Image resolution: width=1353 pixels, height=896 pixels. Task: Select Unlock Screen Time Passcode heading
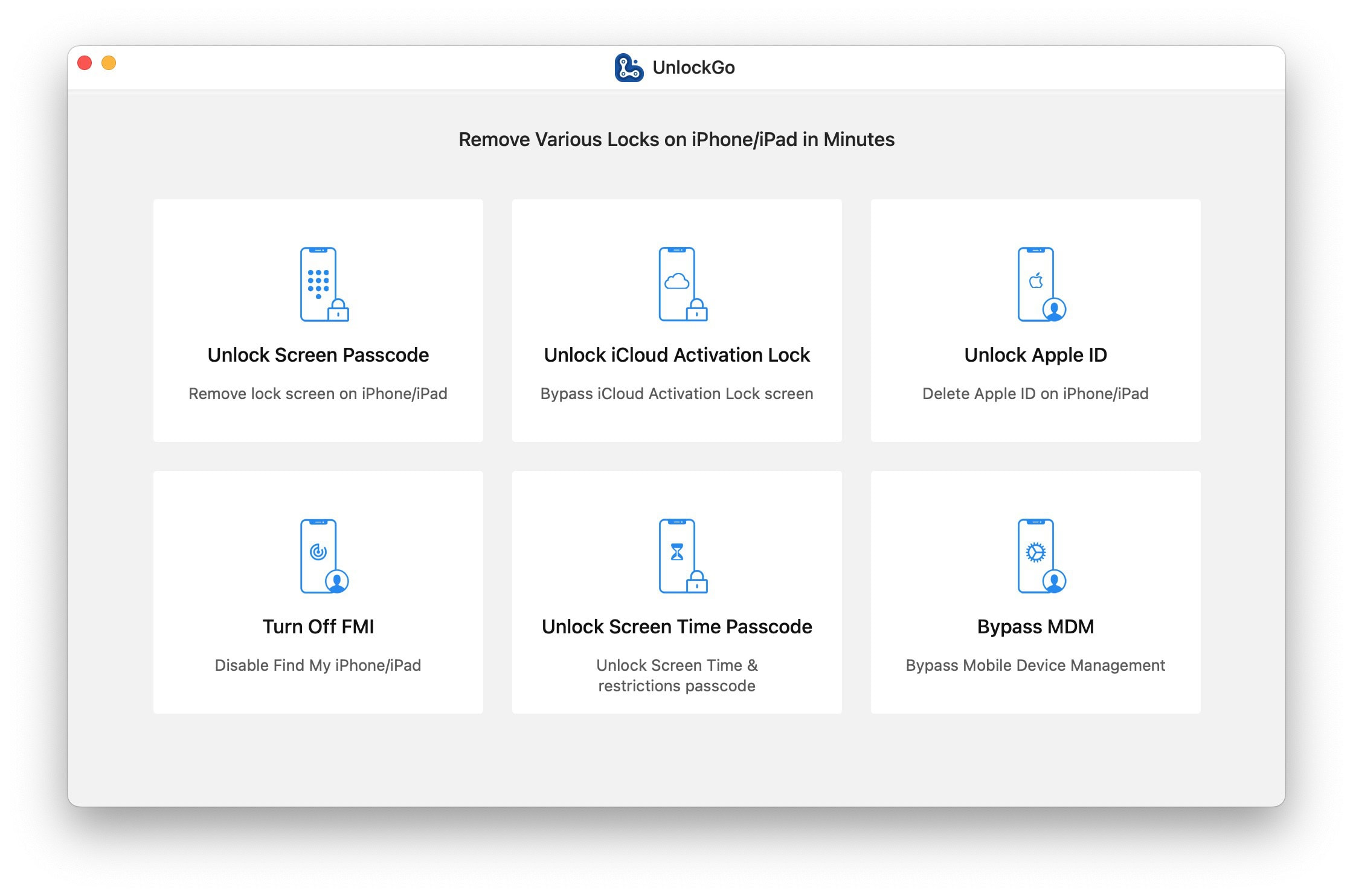tap(676, 627)
